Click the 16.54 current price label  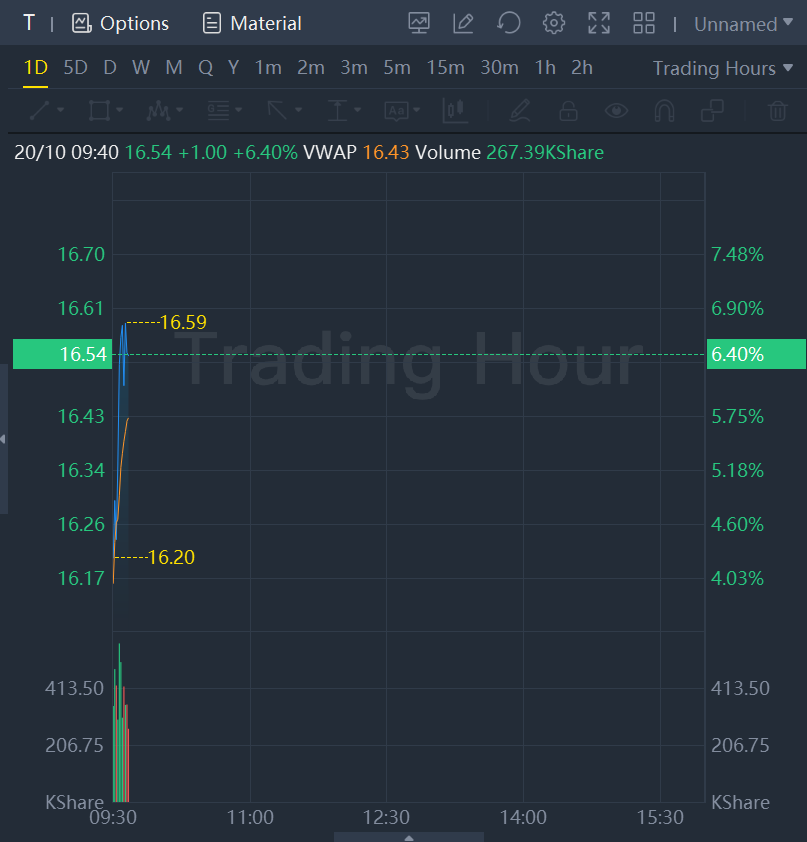[x=62, y=354]
